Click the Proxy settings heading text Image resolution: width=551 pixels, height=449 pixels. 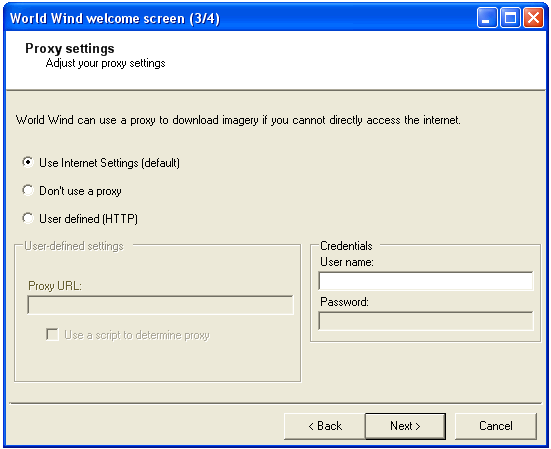click(x=70, y=48)
